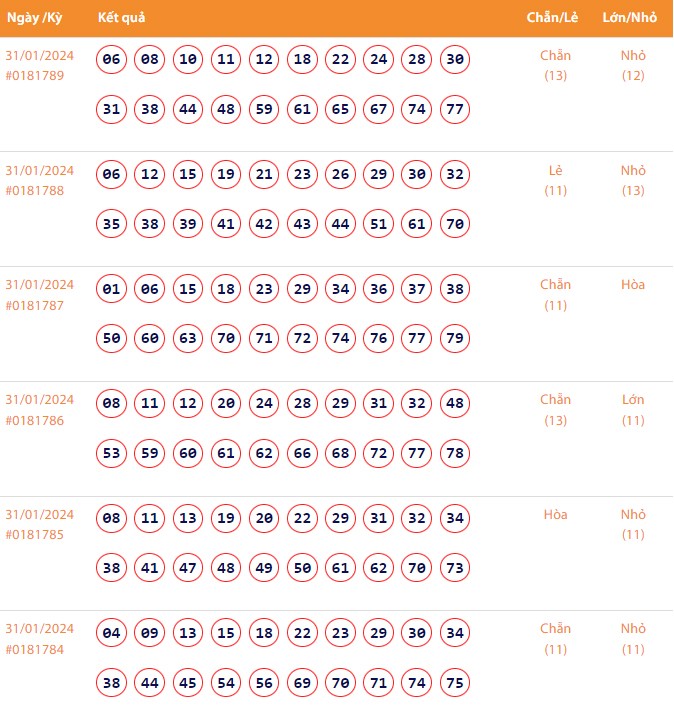Click the Ngày/Kỳ column header

34,19
